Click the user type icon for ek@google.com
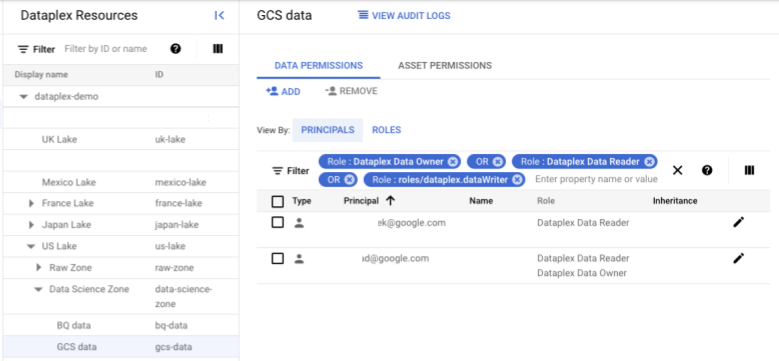Viewport: 779px width, 361px height. 299,223
